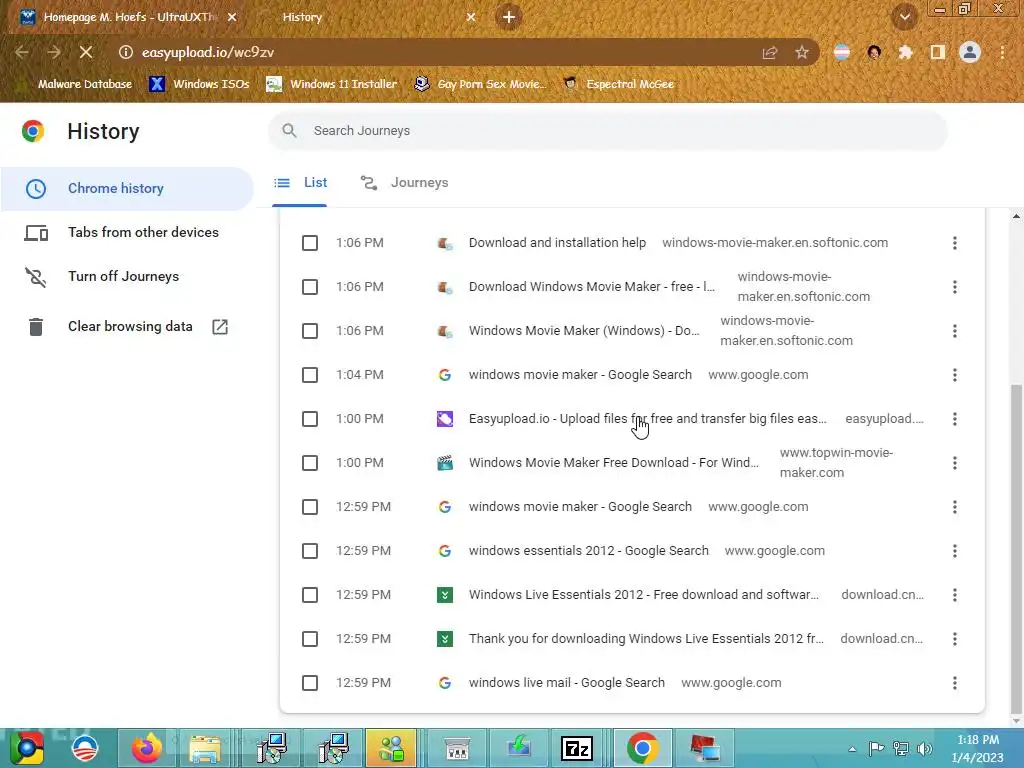Close the Homepage M. Hoefs tab
This screenshot has width=1024, height=768.
pos(232,17)
